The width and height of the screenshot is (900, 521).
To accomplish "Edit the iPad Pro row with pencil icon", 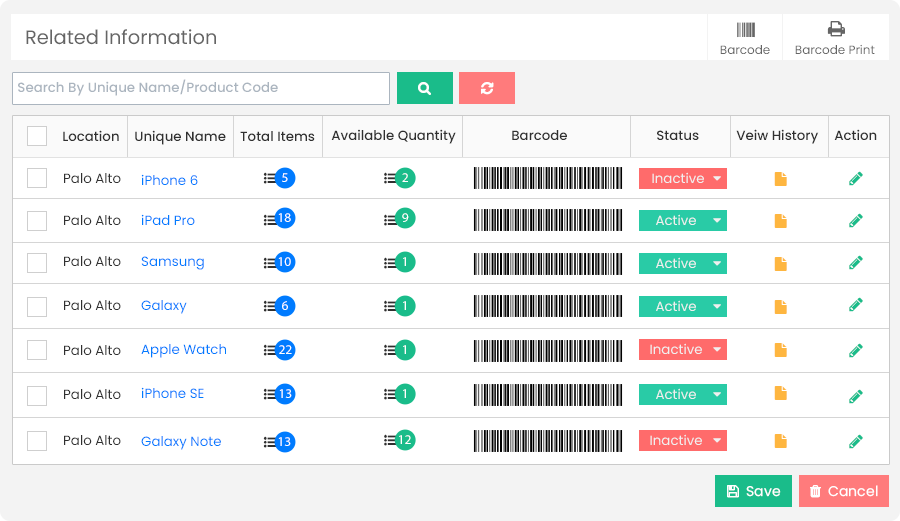I will [x=855, y=220].
